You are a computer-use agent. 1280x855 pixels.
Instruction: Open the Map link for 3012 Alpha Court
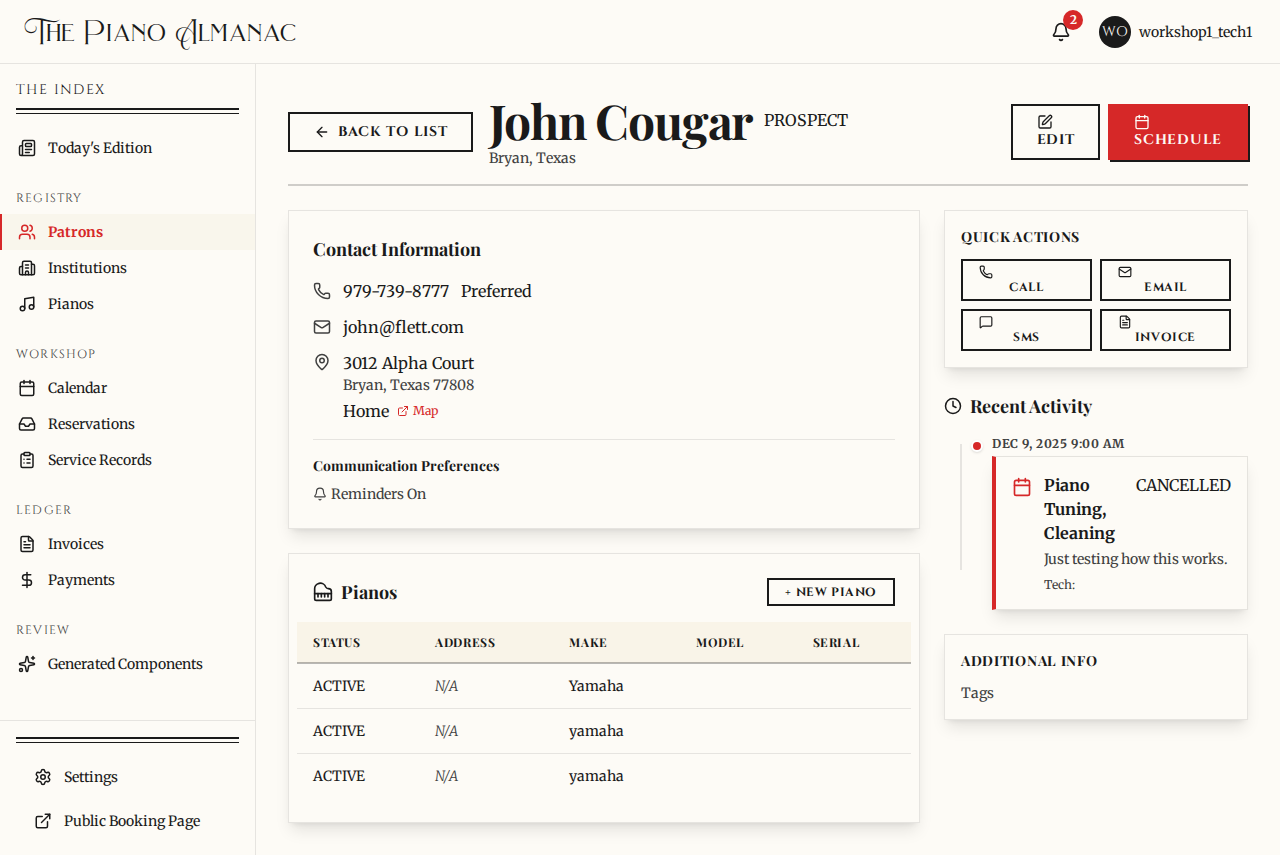[x=417, y=410]
